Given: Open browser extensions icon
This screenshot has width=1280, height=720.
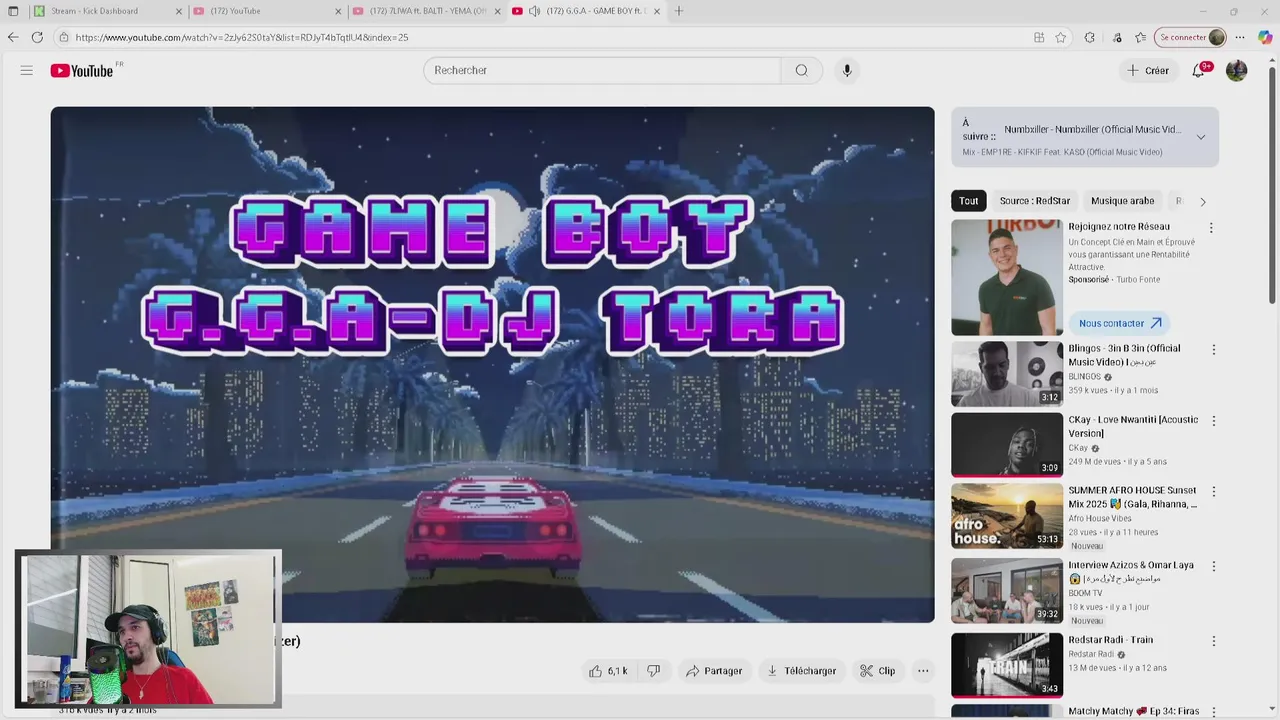Looking at the screenshot, I should click(x=1089, y=37).
